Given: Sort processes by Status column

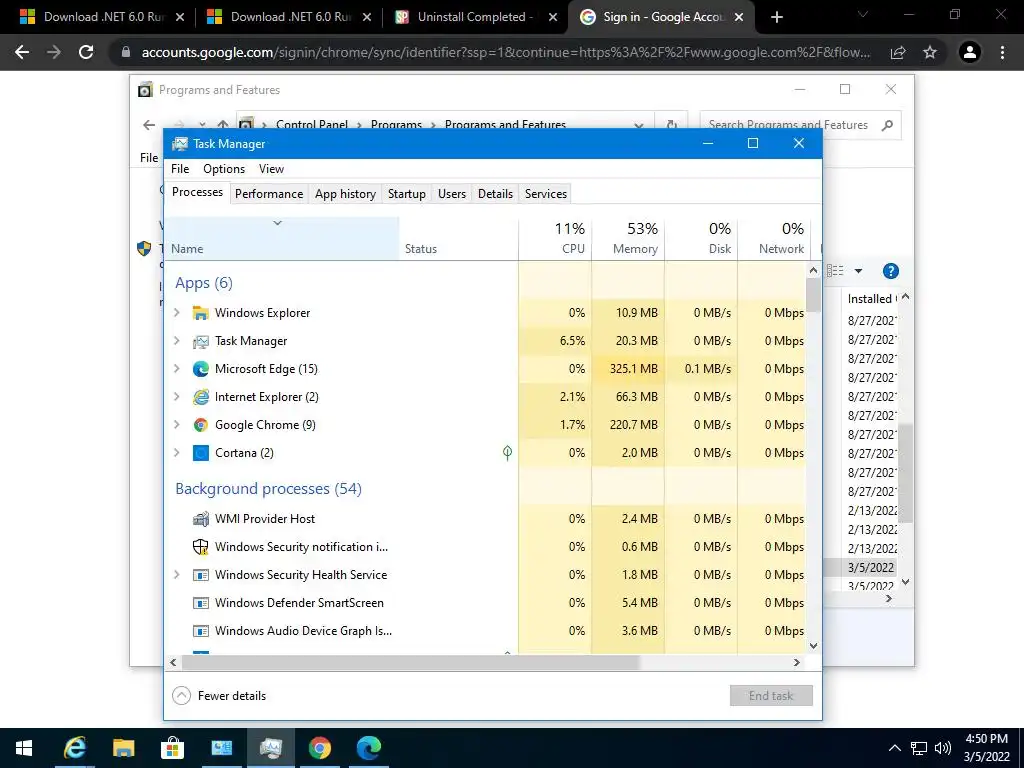Looking at the screenshot, I should click(459, 238).
